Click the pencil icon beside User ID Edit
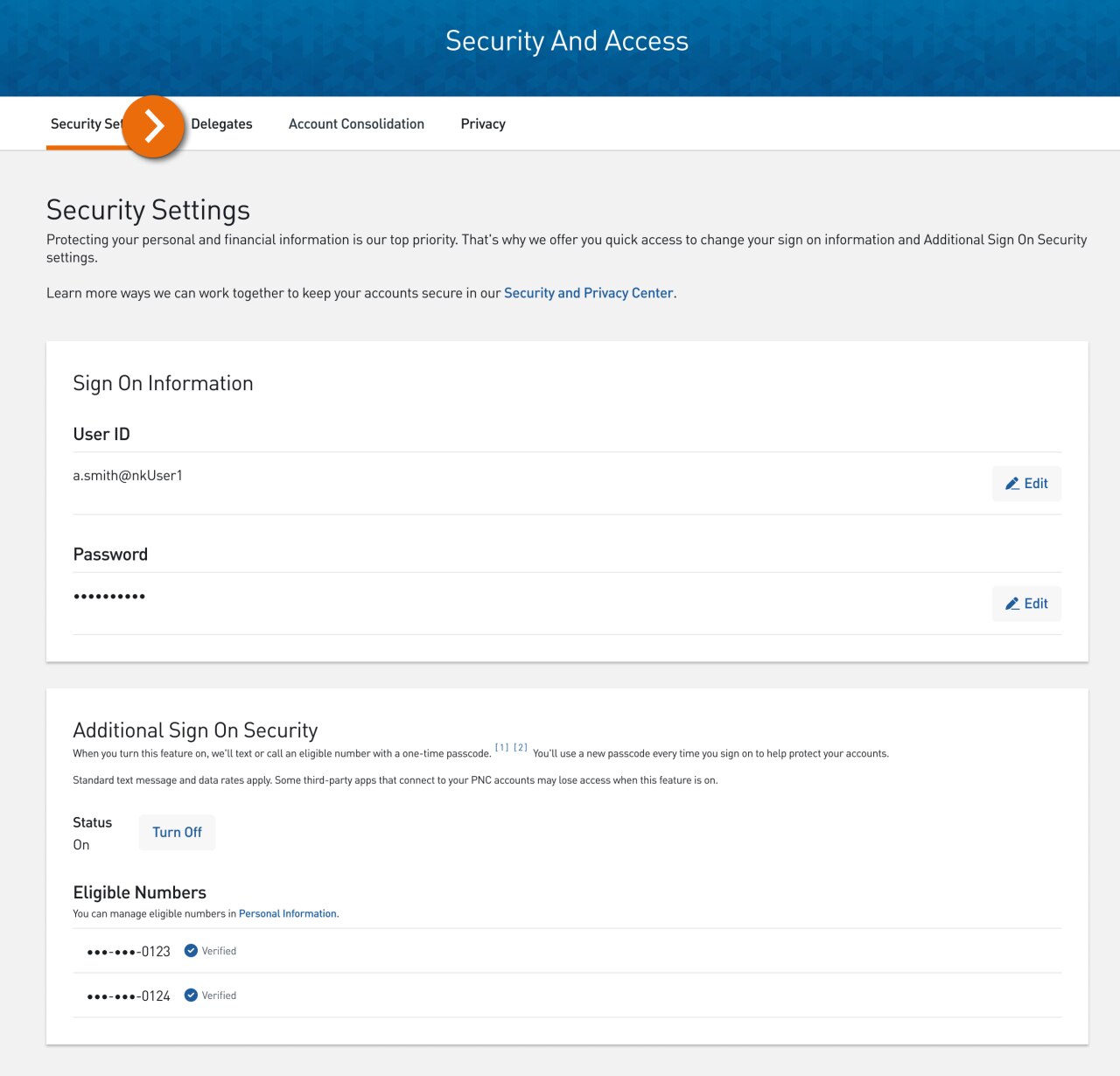Screen dimensions: 1120x1076 (x=1013, y=483)
